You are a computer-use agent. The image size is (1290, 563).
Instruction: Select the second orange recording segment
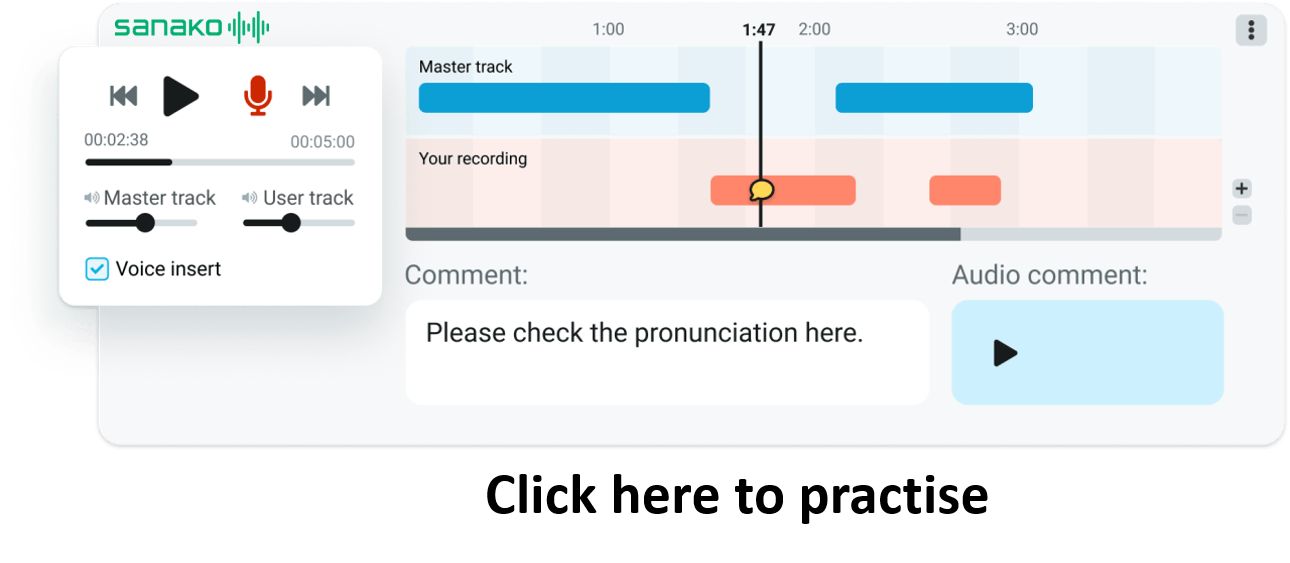(x=965, y=190)
